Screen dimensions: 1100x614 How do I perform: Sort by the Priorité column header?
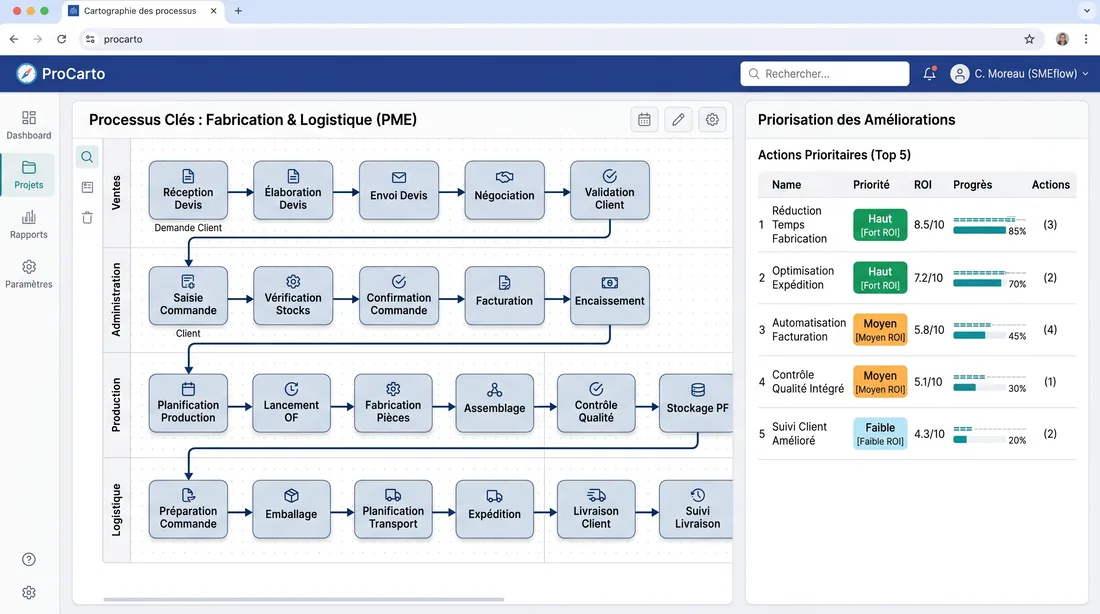[871, 185]
